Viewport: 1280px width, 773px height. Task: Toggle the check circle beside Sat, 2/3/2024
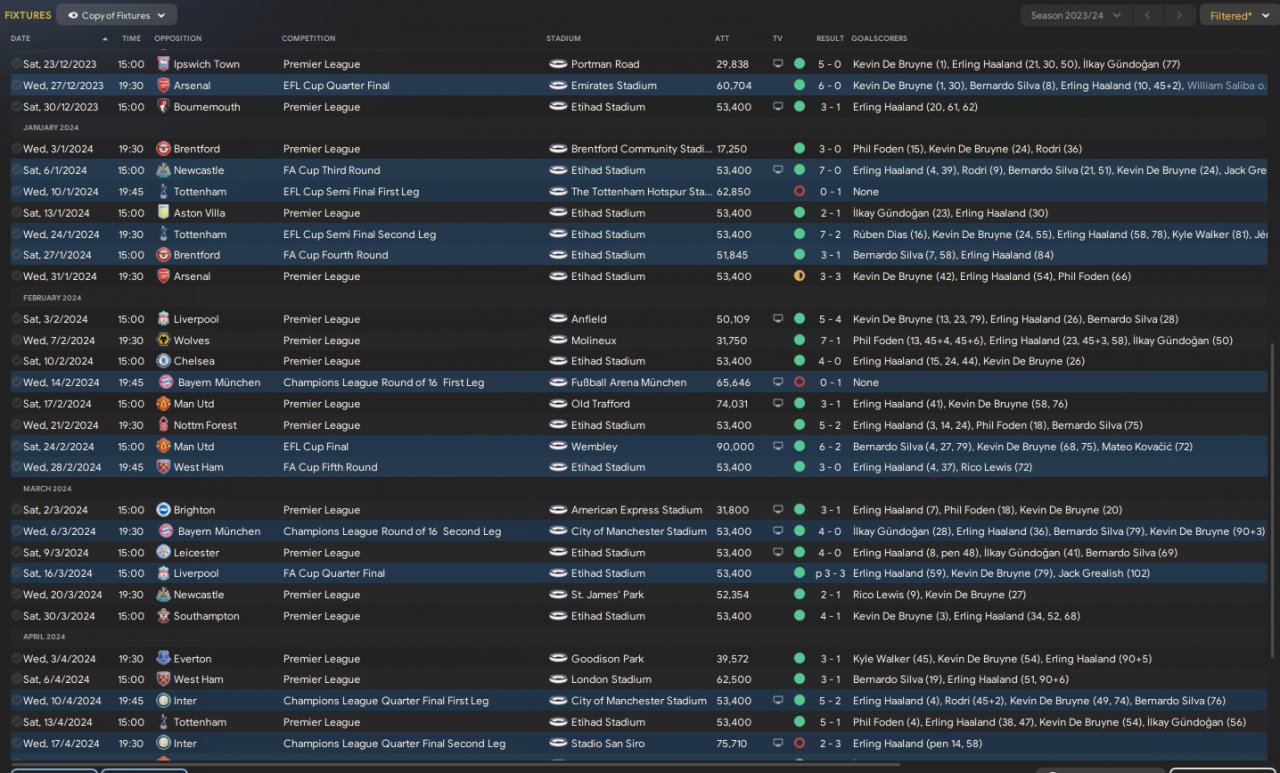16,510
